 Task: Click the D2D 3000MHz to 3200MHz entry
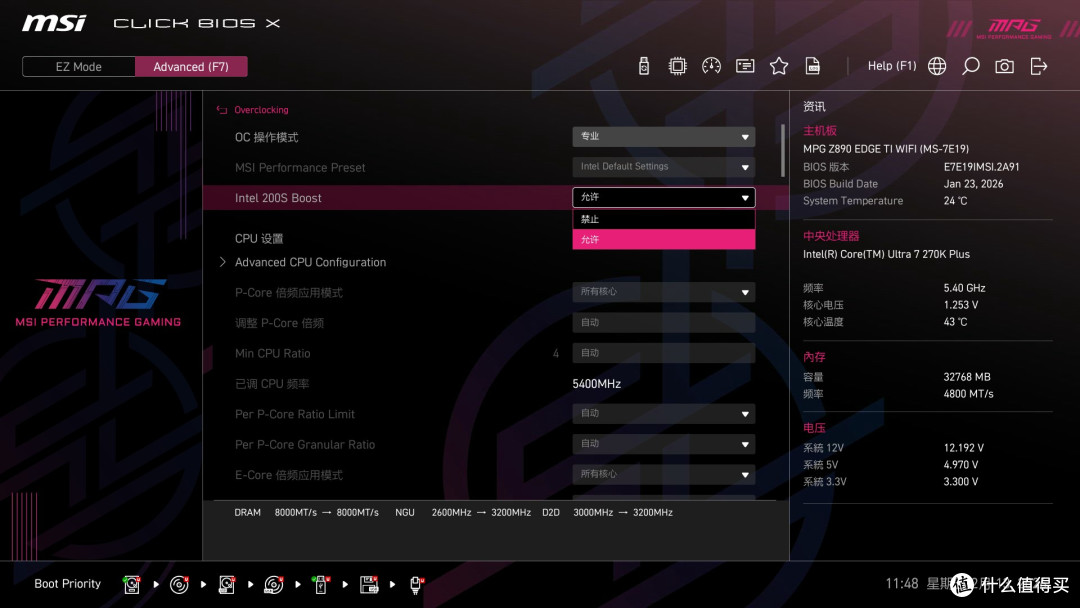tap(608, 512)
